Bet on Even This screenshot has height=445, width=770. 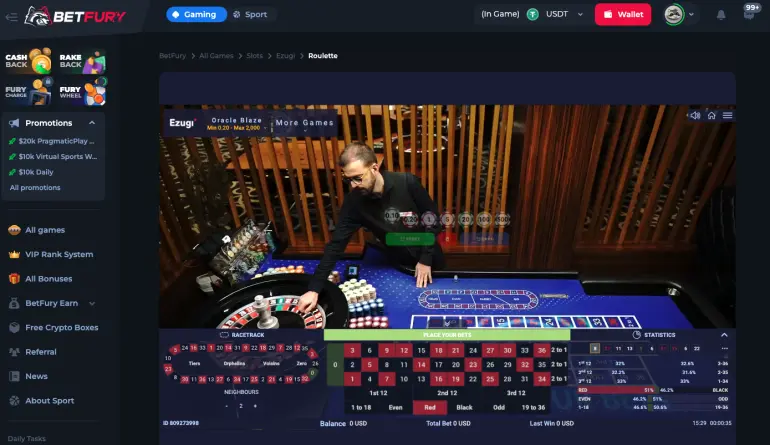pos(395,407)
